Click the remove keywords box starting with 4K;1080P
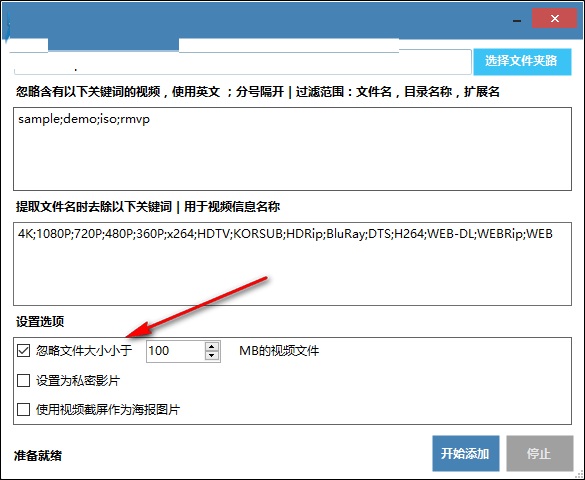 click(x=292, y=264)
